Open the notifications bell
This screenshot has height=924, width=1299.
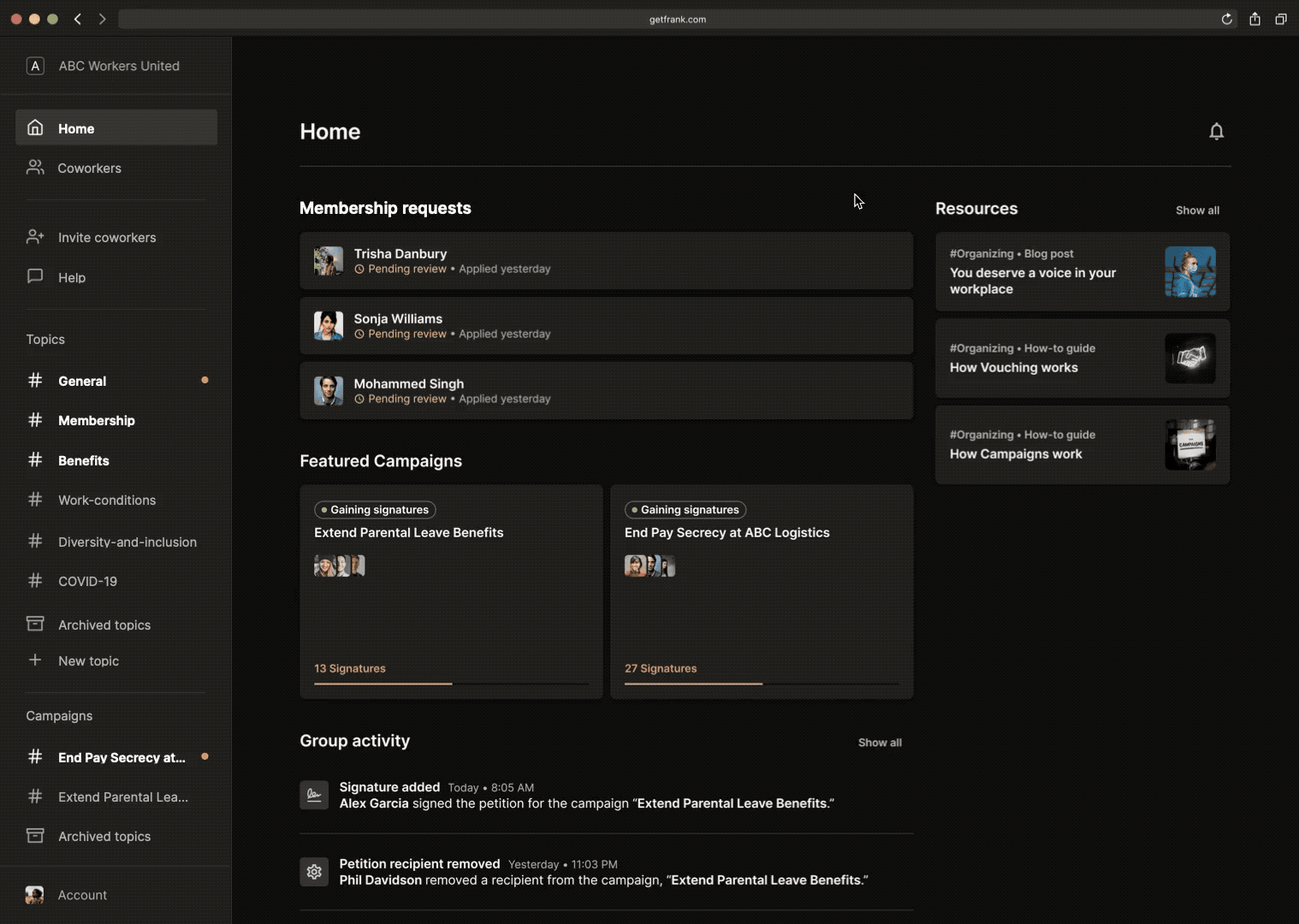pos(1216,131)
